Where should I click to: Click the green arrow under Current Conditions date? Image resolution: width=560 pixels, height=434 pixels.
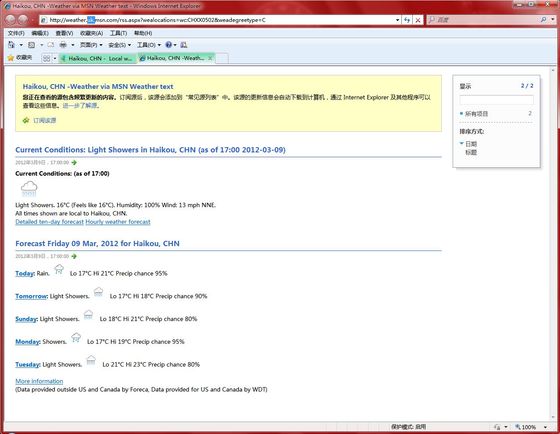coord(74,163)
